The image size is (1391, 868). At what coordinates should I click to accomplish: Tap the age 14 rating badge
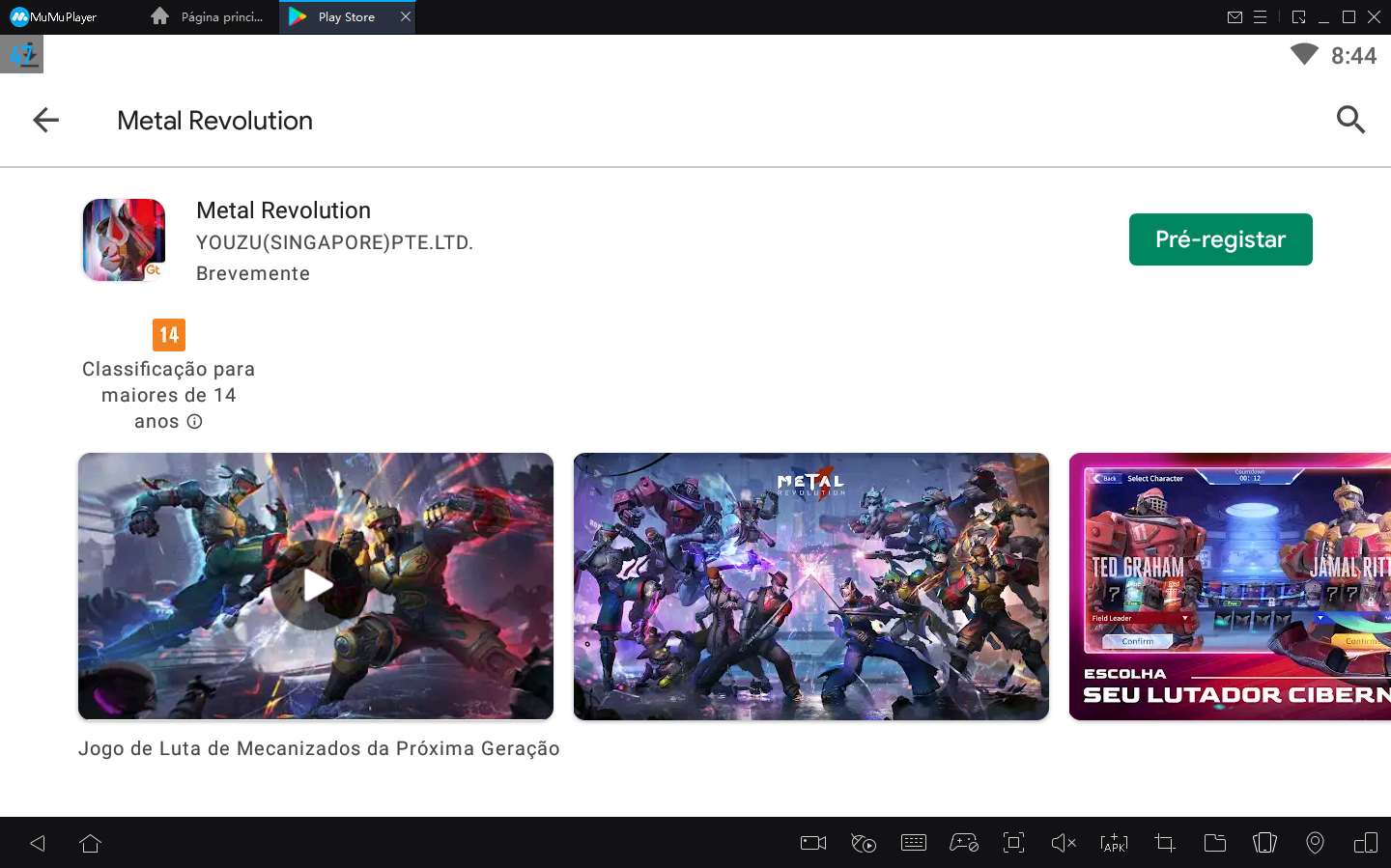(169, 335)
